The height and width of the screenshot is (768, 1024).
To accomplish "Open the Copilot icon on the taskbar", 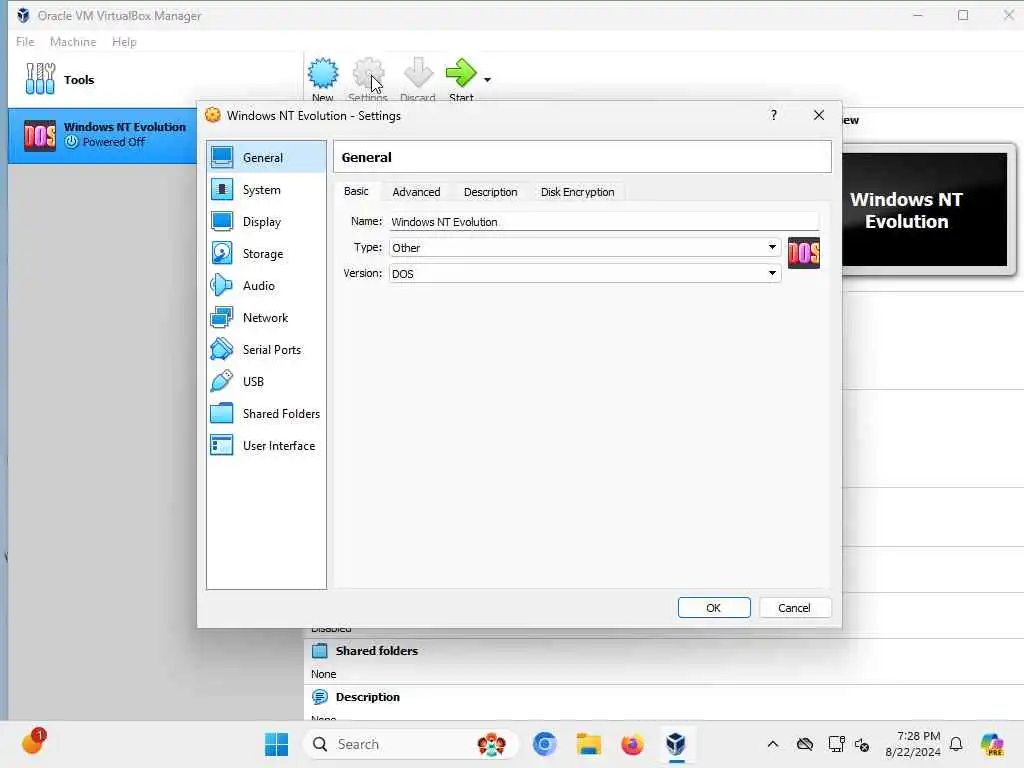I will (993, 744).
